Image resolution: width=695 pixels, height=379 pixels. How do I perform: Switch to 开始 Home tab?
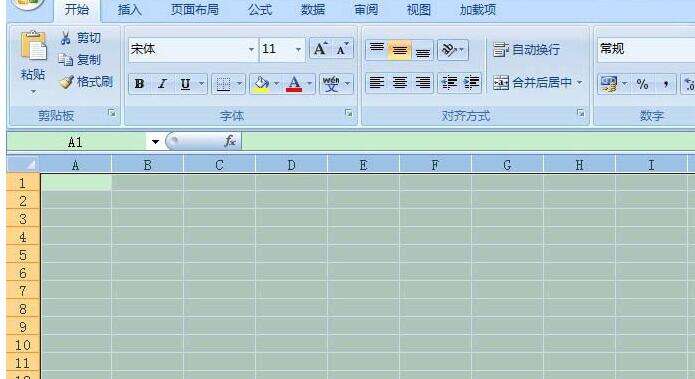coord(77,9)
